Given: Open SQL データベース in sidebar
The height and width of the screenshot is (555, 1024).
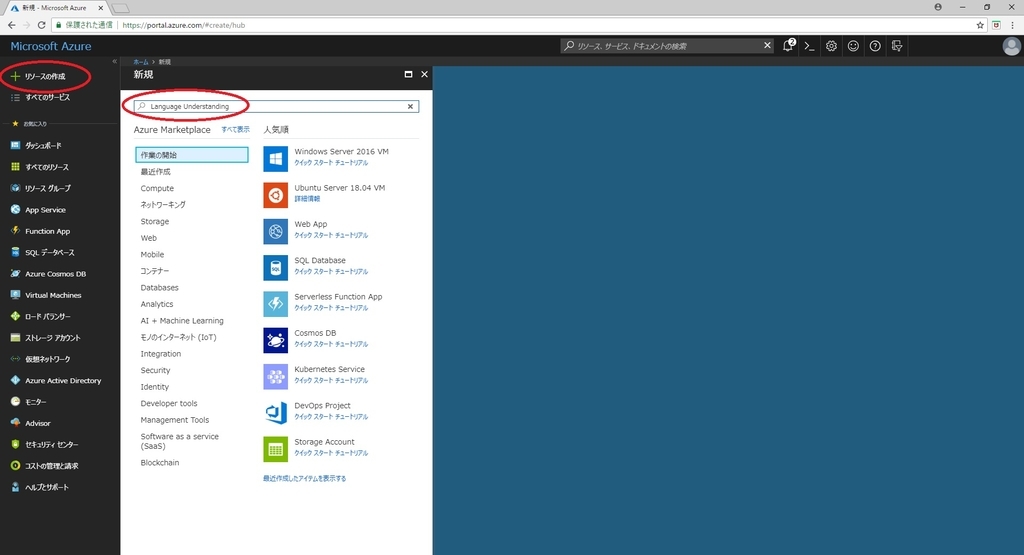Looking at the screenshot, I should click(50, 252).
